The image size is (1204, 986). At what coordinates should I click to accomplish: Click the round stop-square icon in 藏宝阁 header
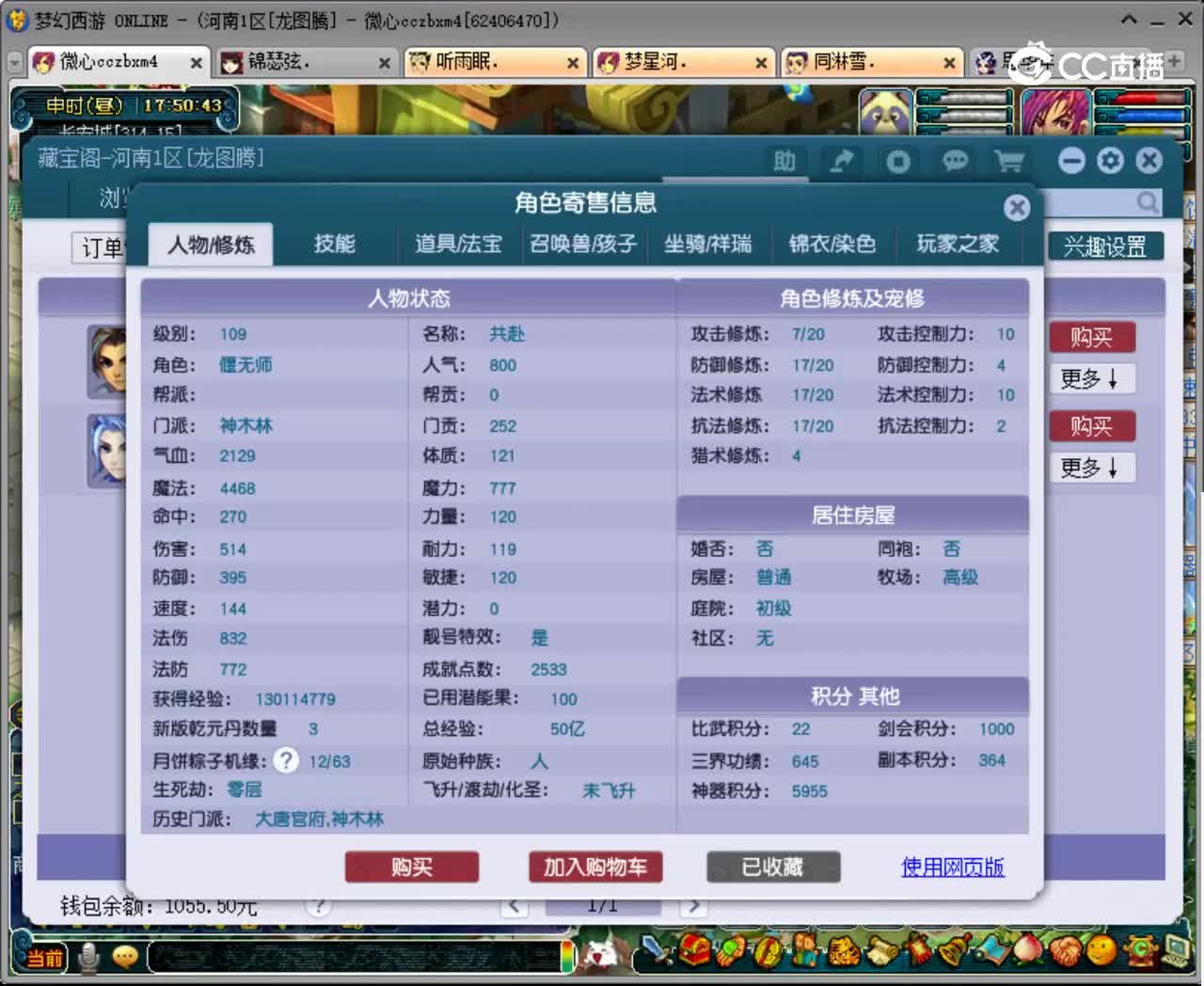(898, 162)
